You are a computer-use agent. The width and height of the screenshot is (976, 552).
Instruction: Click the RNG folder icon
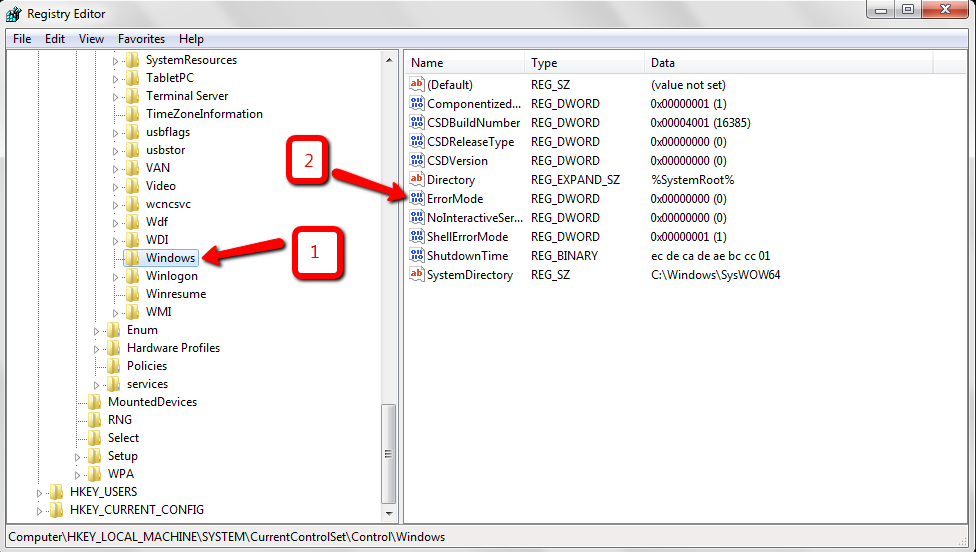pyautogui.click(x=95, y=420)
